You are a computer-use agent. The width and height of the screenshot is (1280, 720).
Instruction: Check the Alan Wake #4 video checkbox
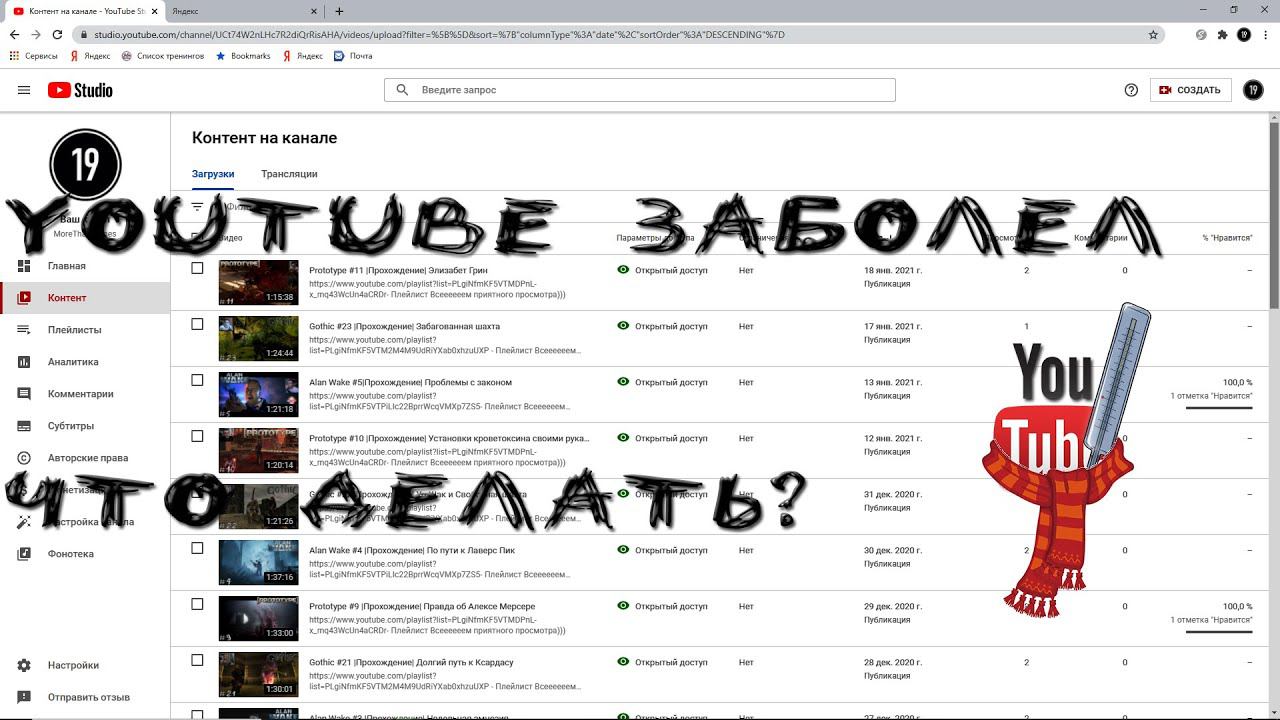pos(197,548)
